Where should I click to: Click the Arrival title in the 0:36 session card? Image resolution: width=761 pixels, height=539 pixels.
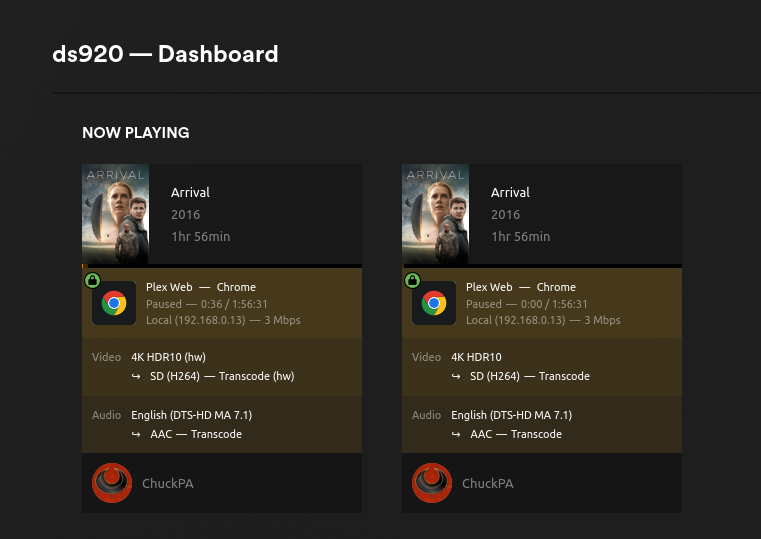pyautogui.click(x=190, y=193)
